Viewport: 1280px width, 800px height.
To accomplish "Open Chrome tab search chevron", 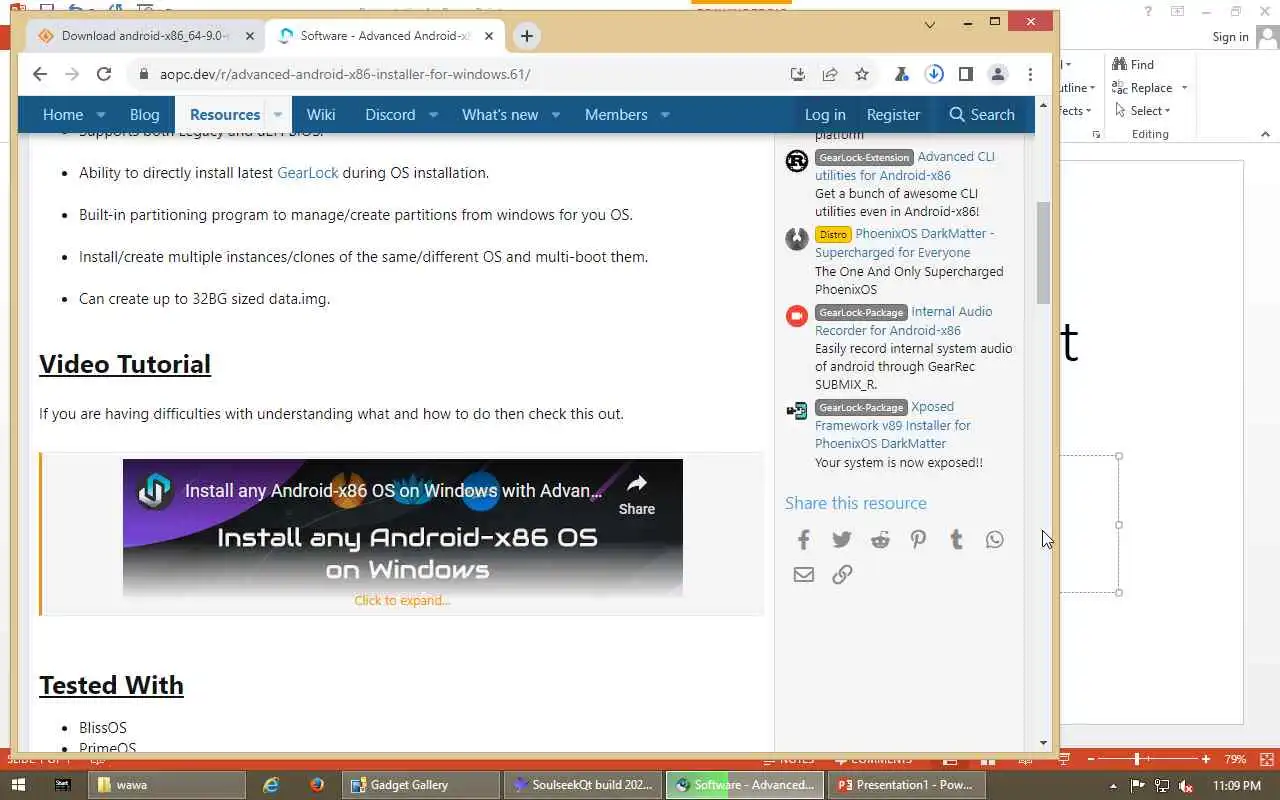I will tap(930, 24).
